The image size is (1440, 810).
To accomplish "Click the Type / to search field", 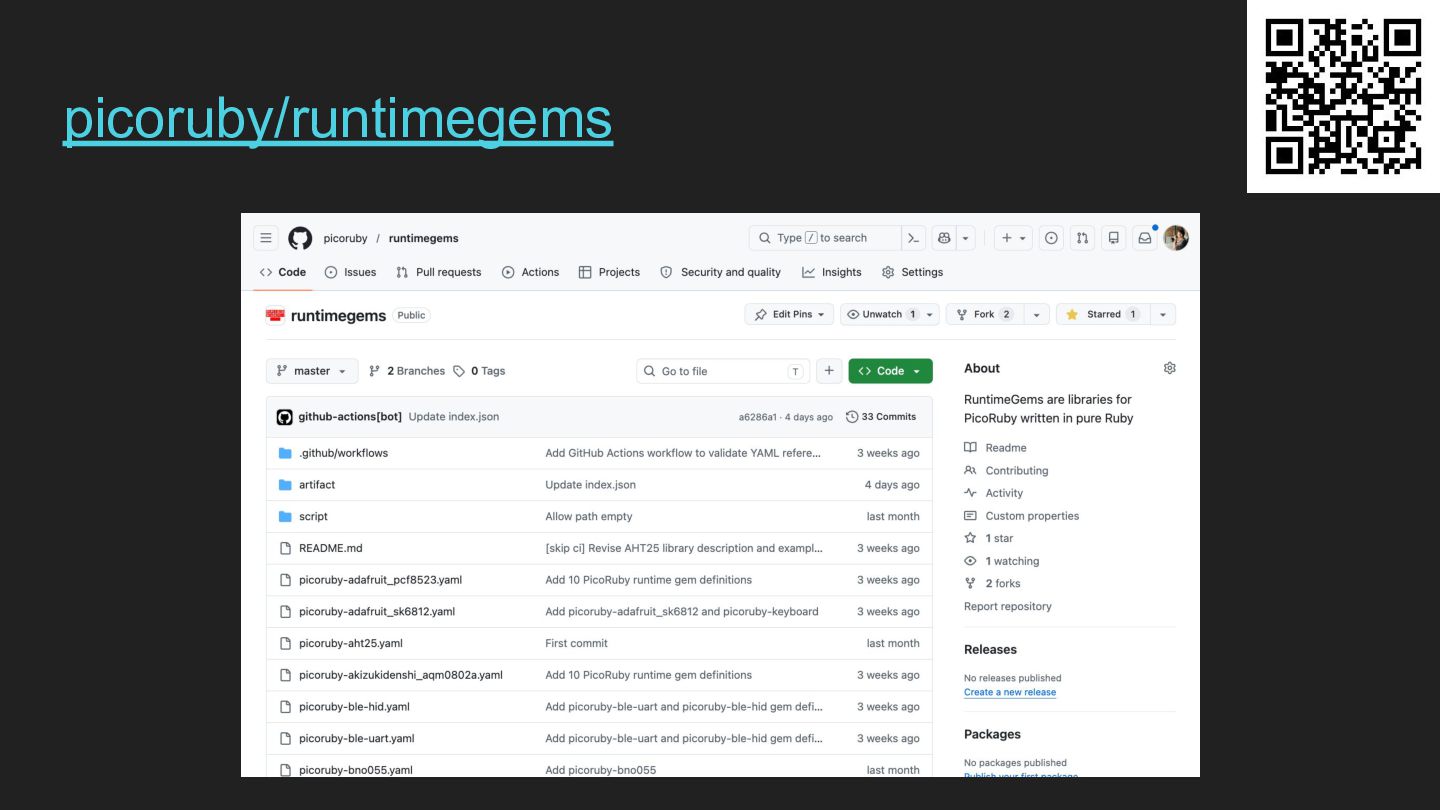I will [x=824, y=238].
